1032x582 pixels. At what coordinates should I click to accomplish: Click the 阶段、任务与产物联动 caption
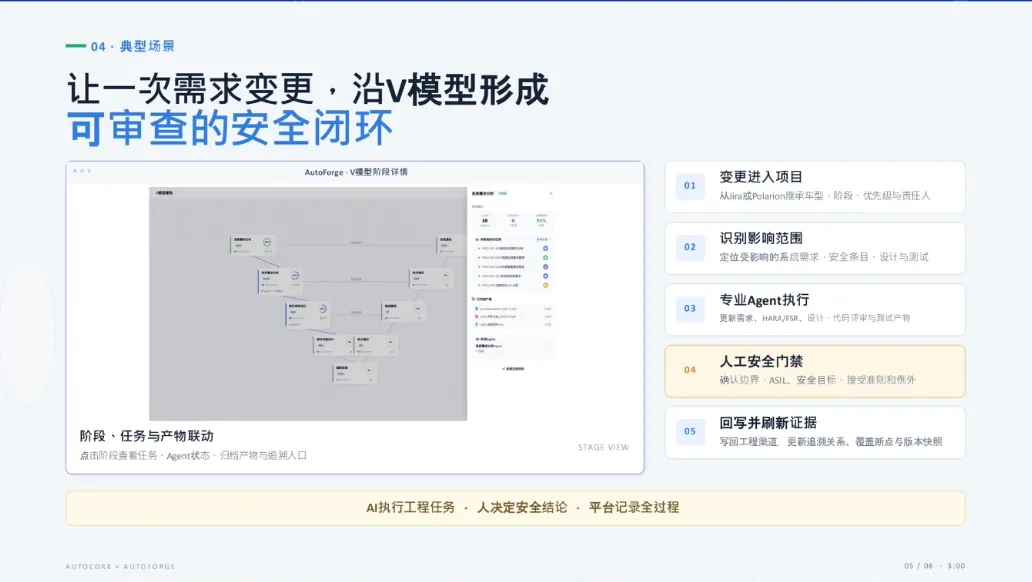(146, 436)
